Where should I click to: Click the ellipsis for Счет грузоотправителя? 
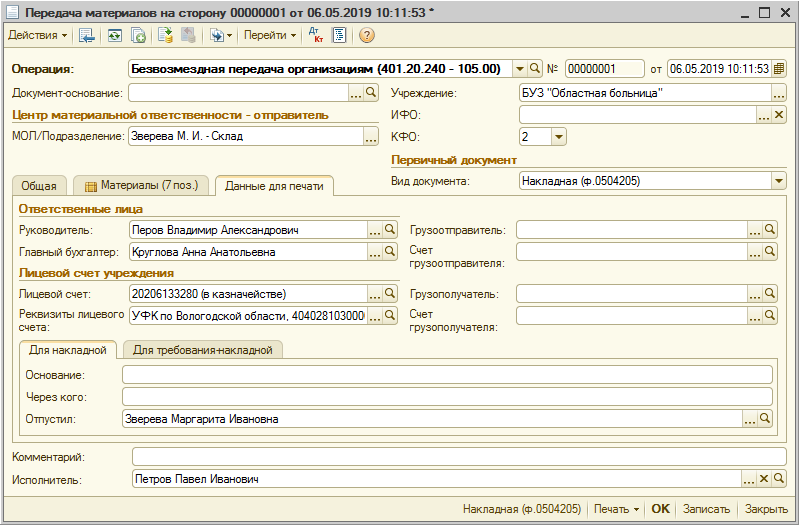[x=755, y=252]
